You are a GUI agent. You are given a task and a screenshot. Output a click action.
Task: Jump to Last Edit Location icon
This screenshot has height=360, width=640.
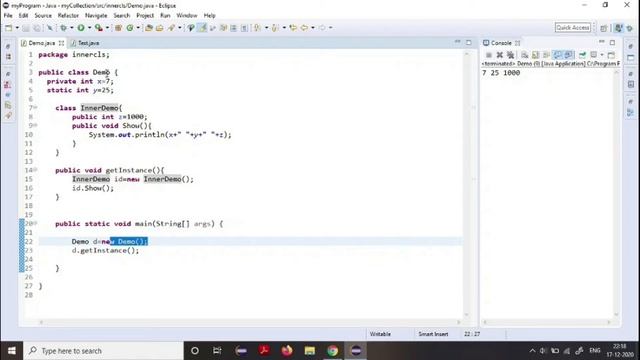click(293, 28)
